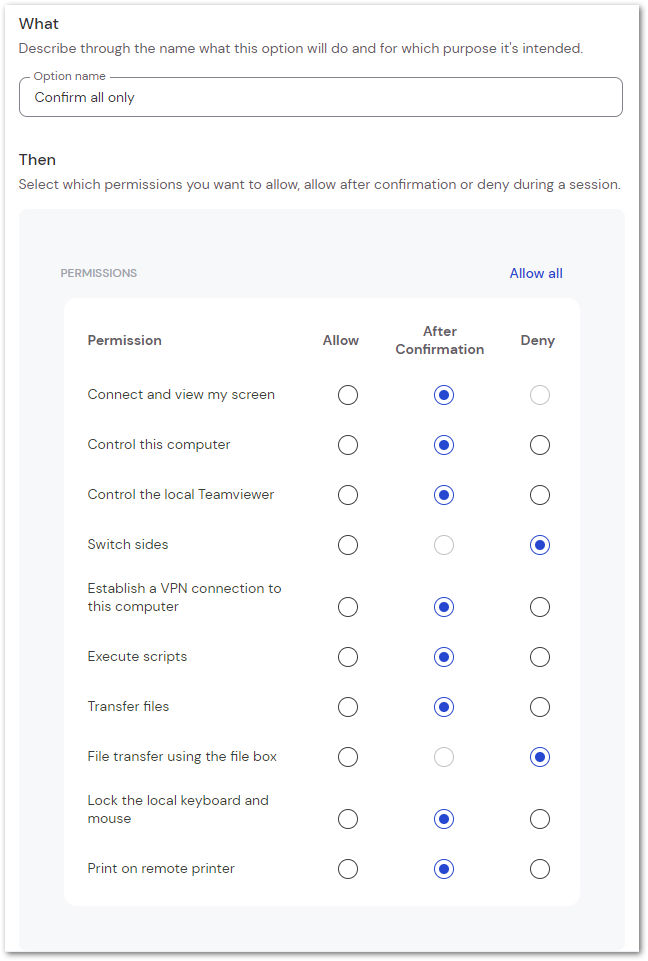Choose Allow for Establish a VPN connection
The width and height of the screenshot is (648, 961).
(348, 607)
